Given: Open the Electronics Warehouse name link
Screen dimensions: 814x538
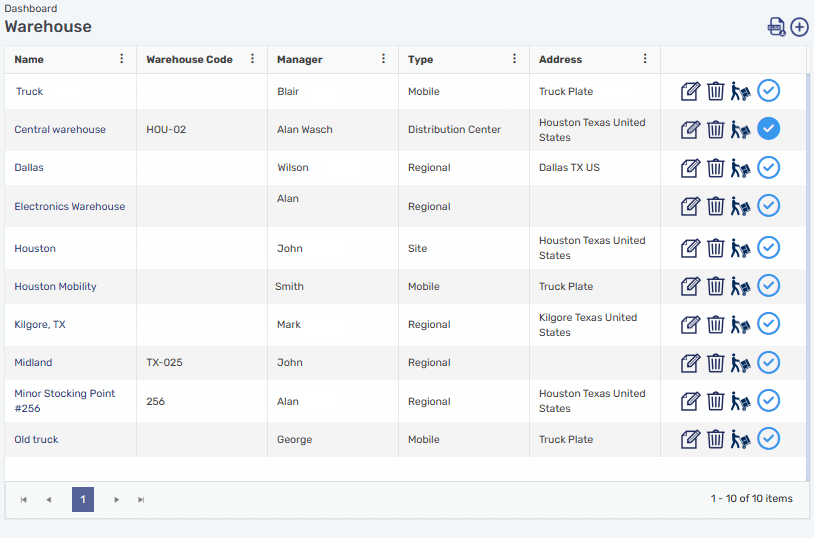Looking at the screenshot, I should point(70,207).
